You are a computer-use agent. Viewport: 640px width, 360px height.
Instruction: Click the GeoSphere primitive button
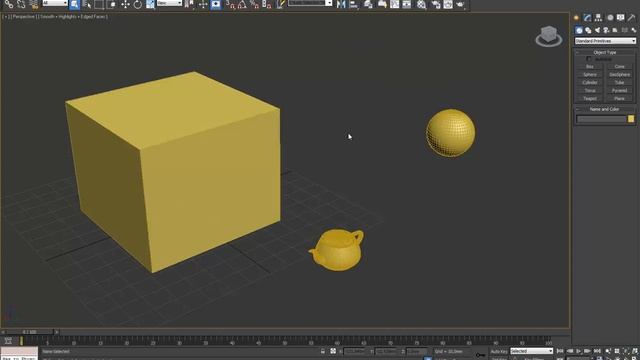tap(619, 75)
